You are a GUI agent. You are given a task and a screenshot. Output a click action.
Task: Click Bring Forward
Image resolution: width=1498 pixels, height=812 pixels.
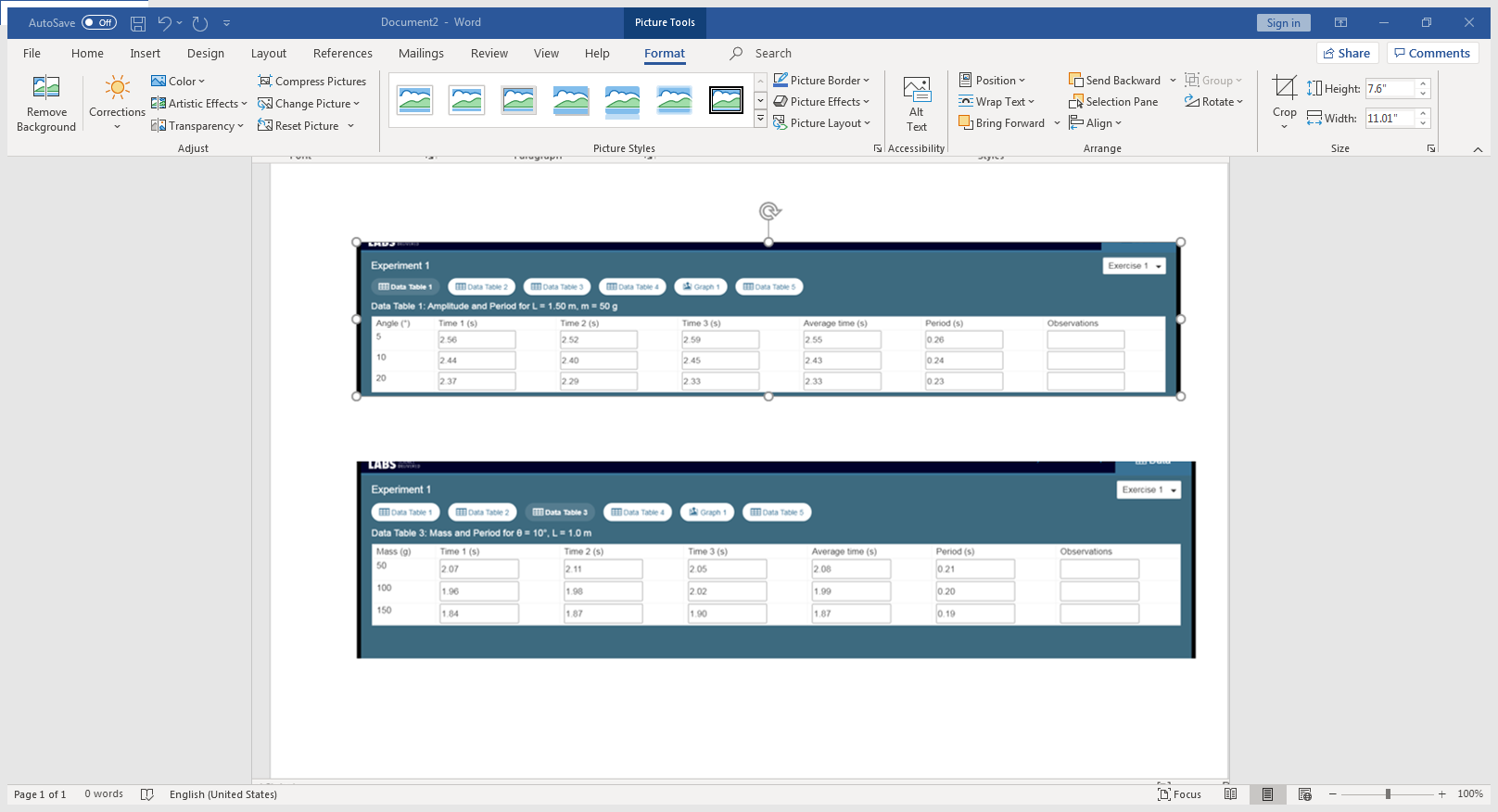pyautogui.click(x=1001, y=123)
